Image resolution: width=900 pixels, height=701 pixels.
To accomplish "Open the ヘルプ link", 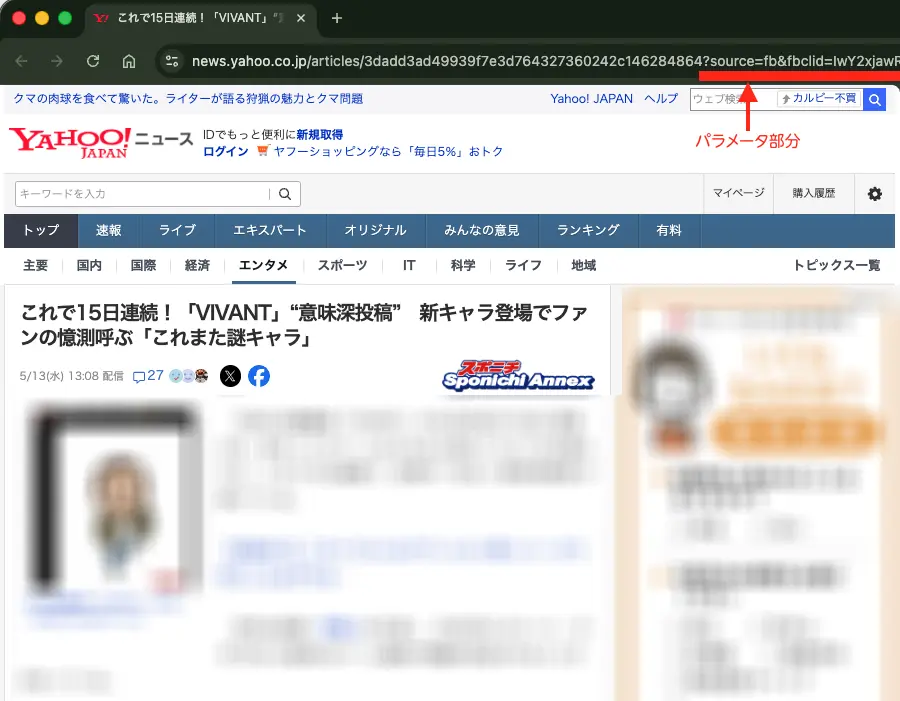I will 661,99.
